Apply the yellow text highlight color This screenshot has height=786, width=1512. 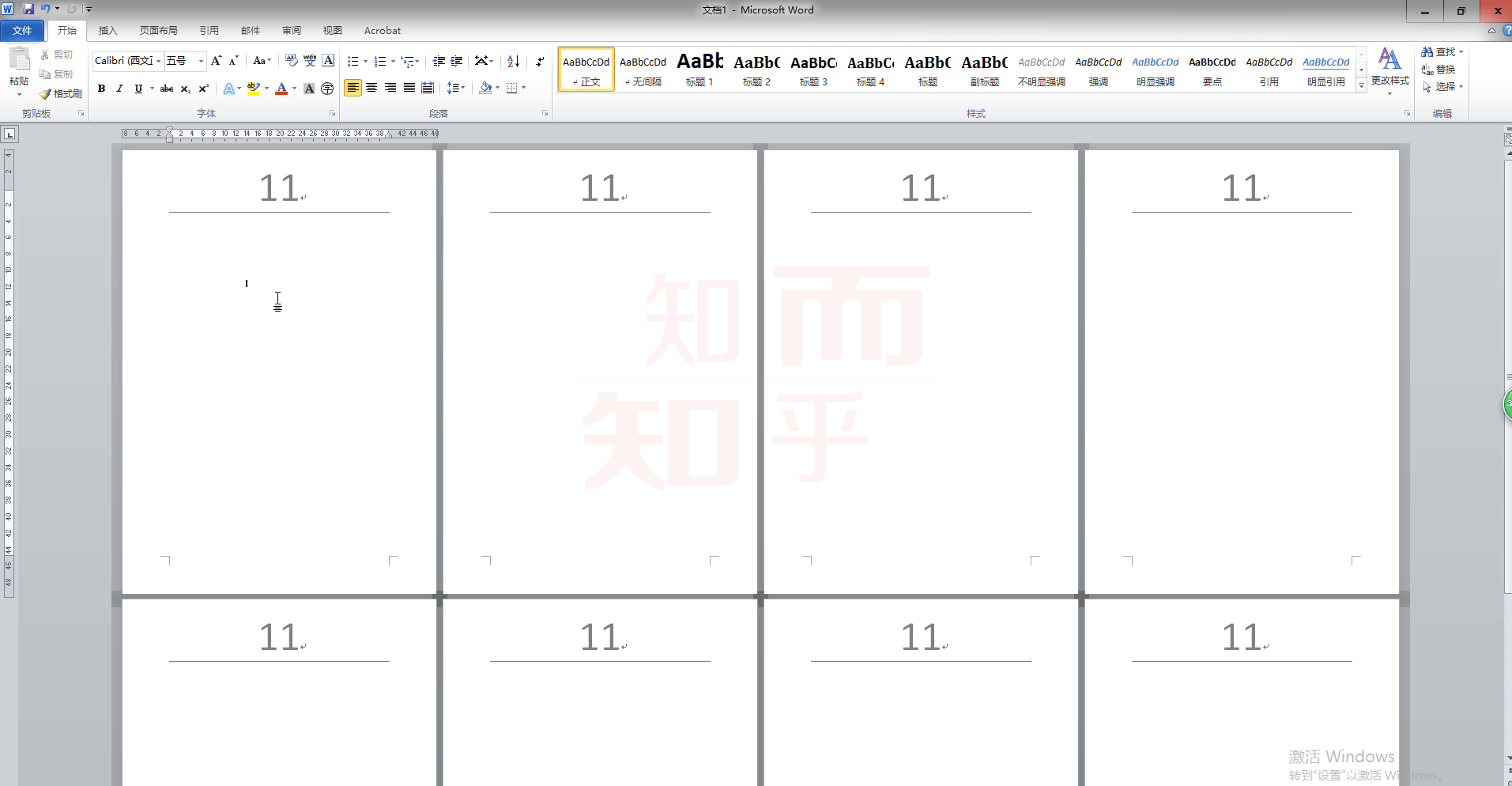point(253,89)
